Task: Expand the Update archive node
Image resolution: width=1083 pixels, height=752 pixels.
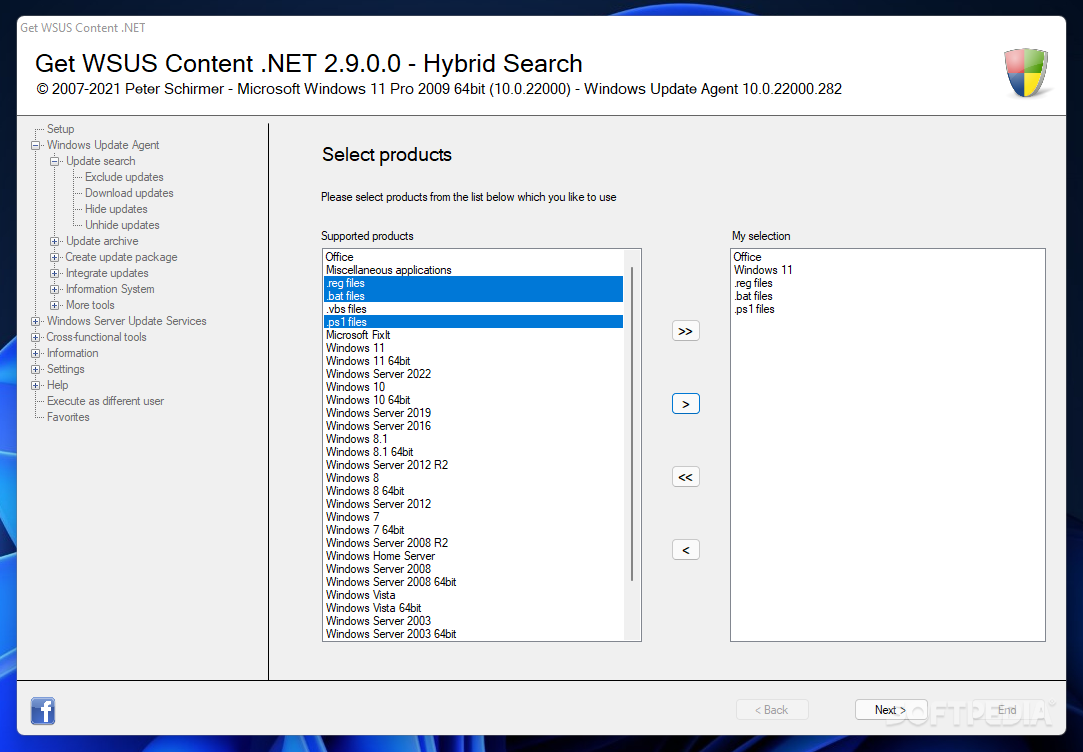Action: [x=55, y=241]
